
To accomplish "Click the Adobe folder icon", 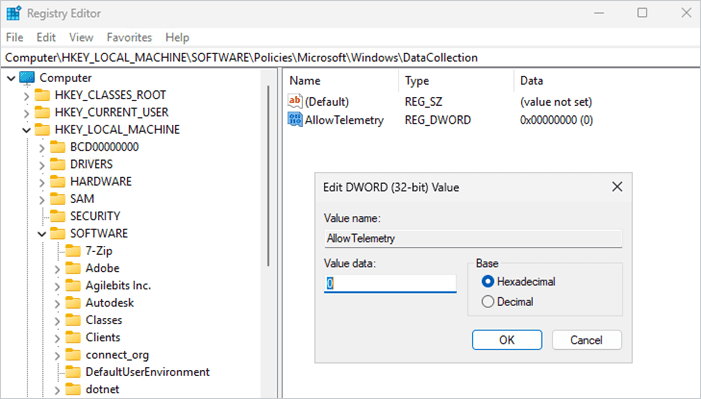I will pyautogui.click(x=73, y=268).
